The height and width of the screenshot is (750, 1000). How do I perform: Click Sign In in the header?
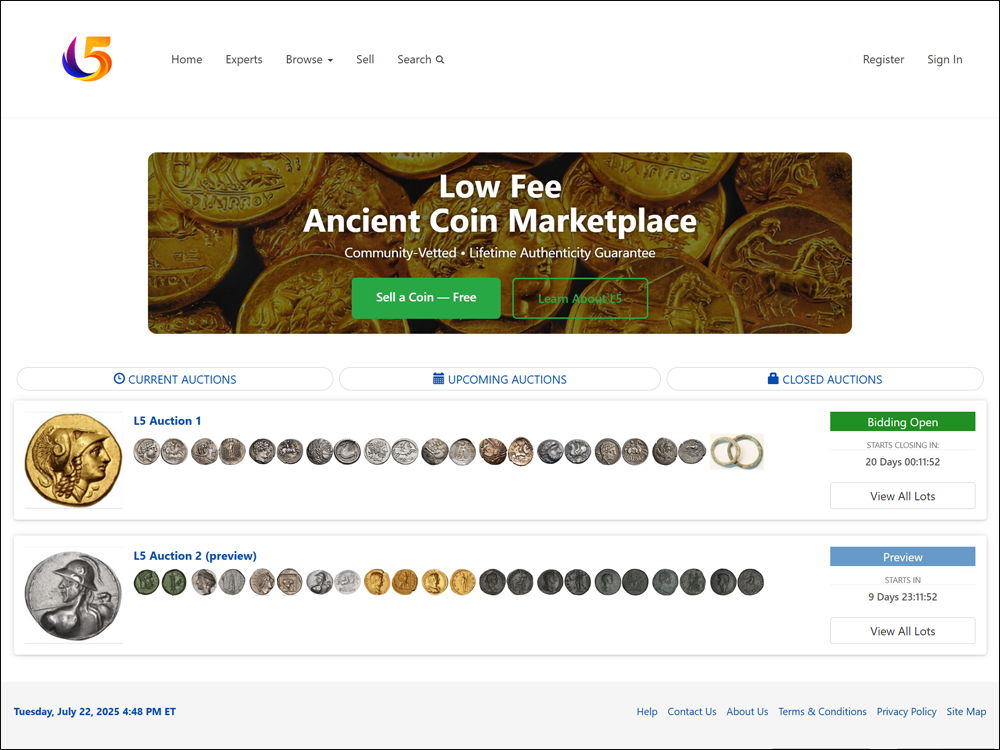[x=944, y=60]
